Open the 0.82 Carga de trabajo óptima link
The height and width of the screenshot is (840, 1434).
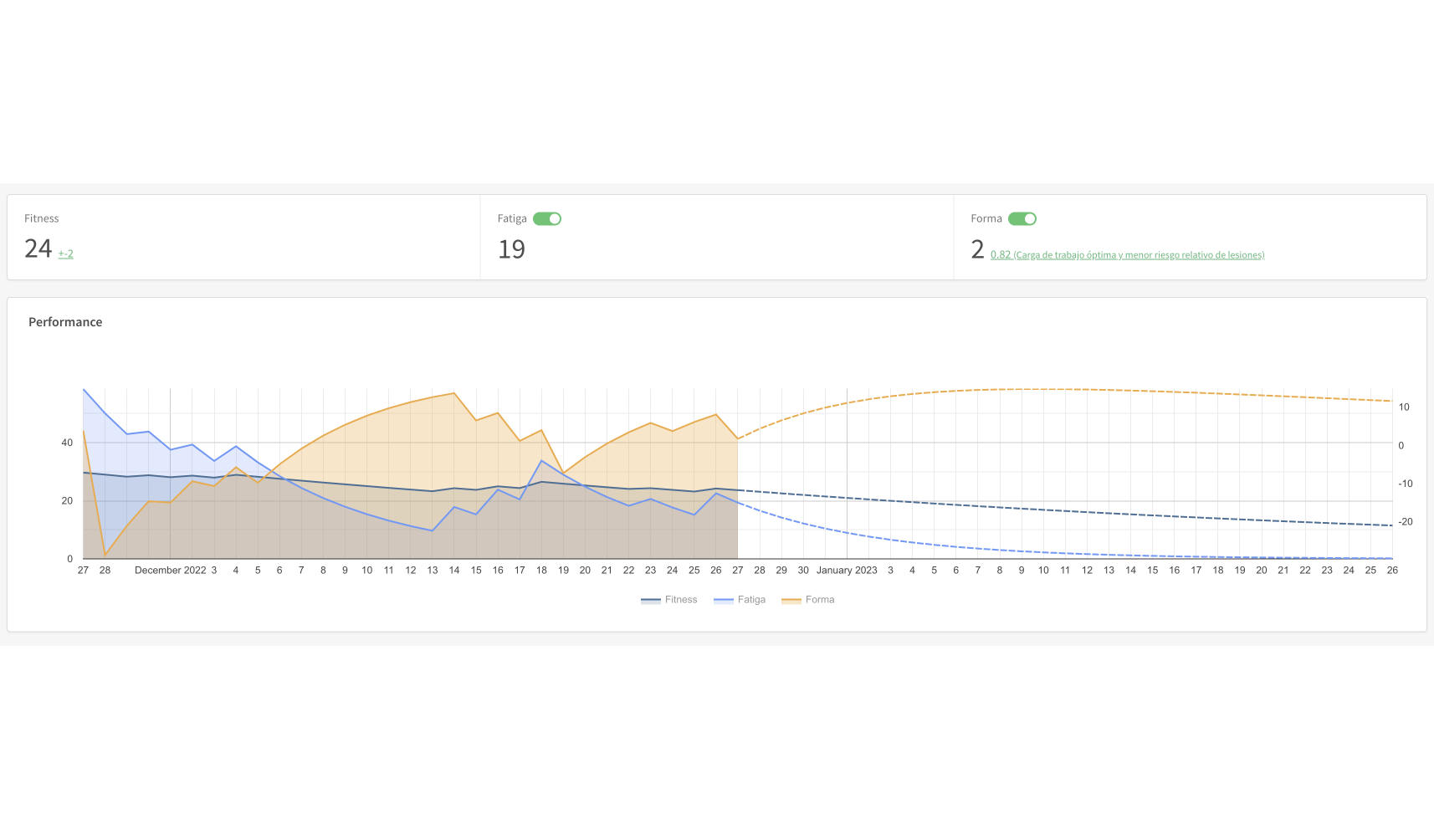coord(1127,255)
